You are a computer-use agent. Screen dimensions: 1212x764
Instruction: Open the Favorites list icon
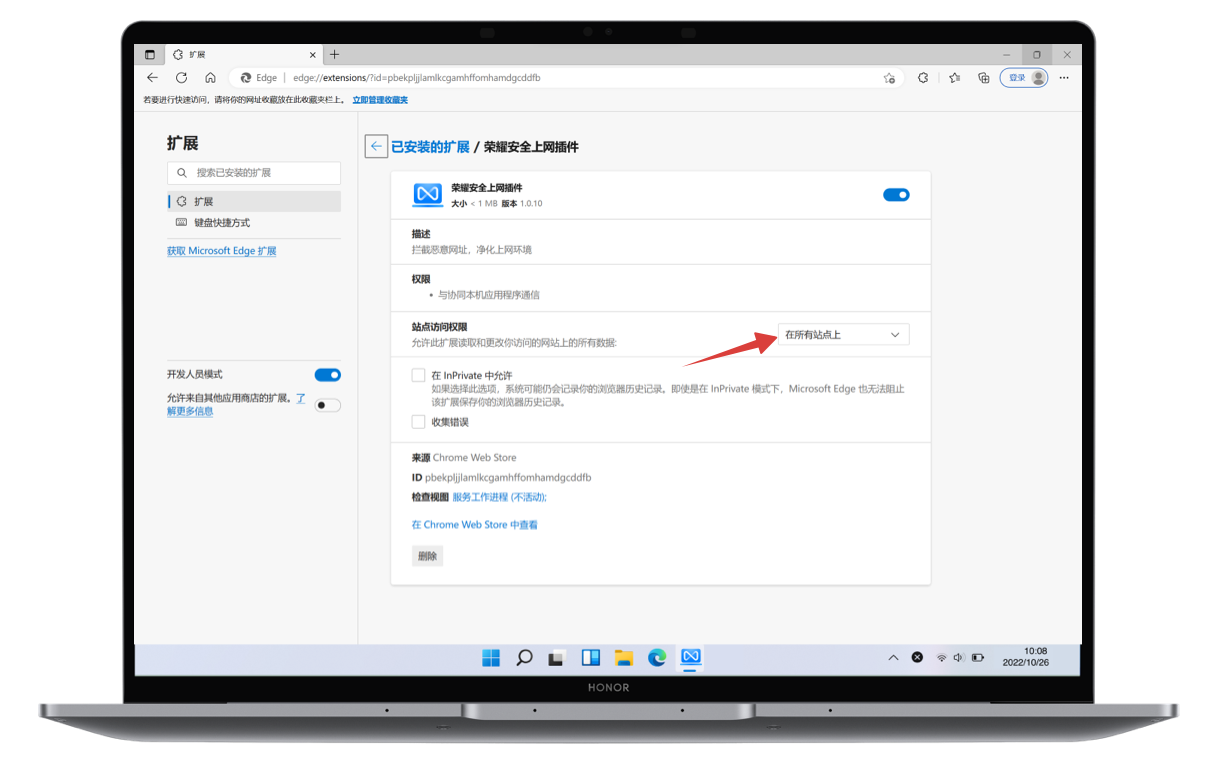pos(954,78)
